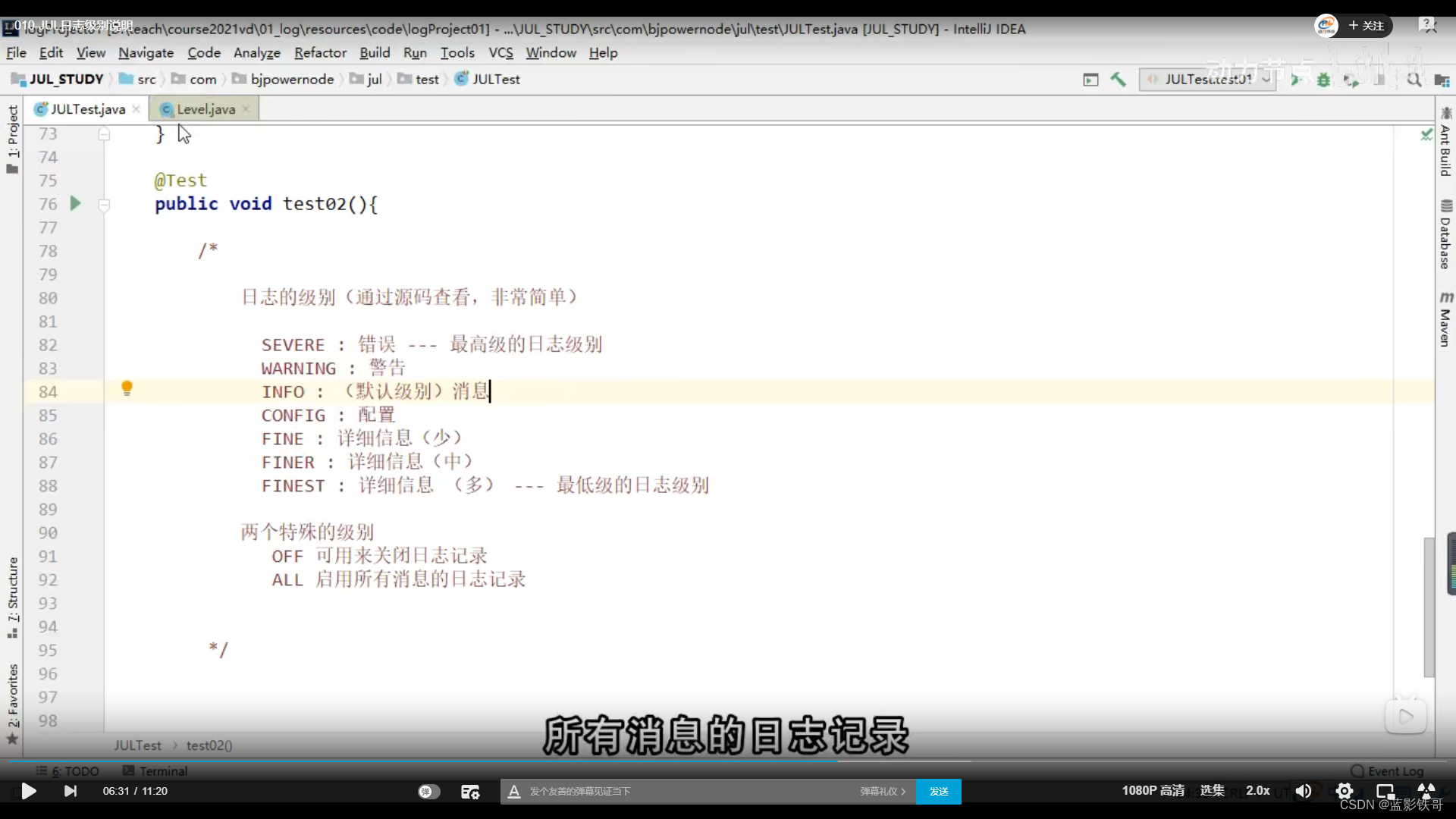Open the uploader avatar profile

coord(1326,26)
